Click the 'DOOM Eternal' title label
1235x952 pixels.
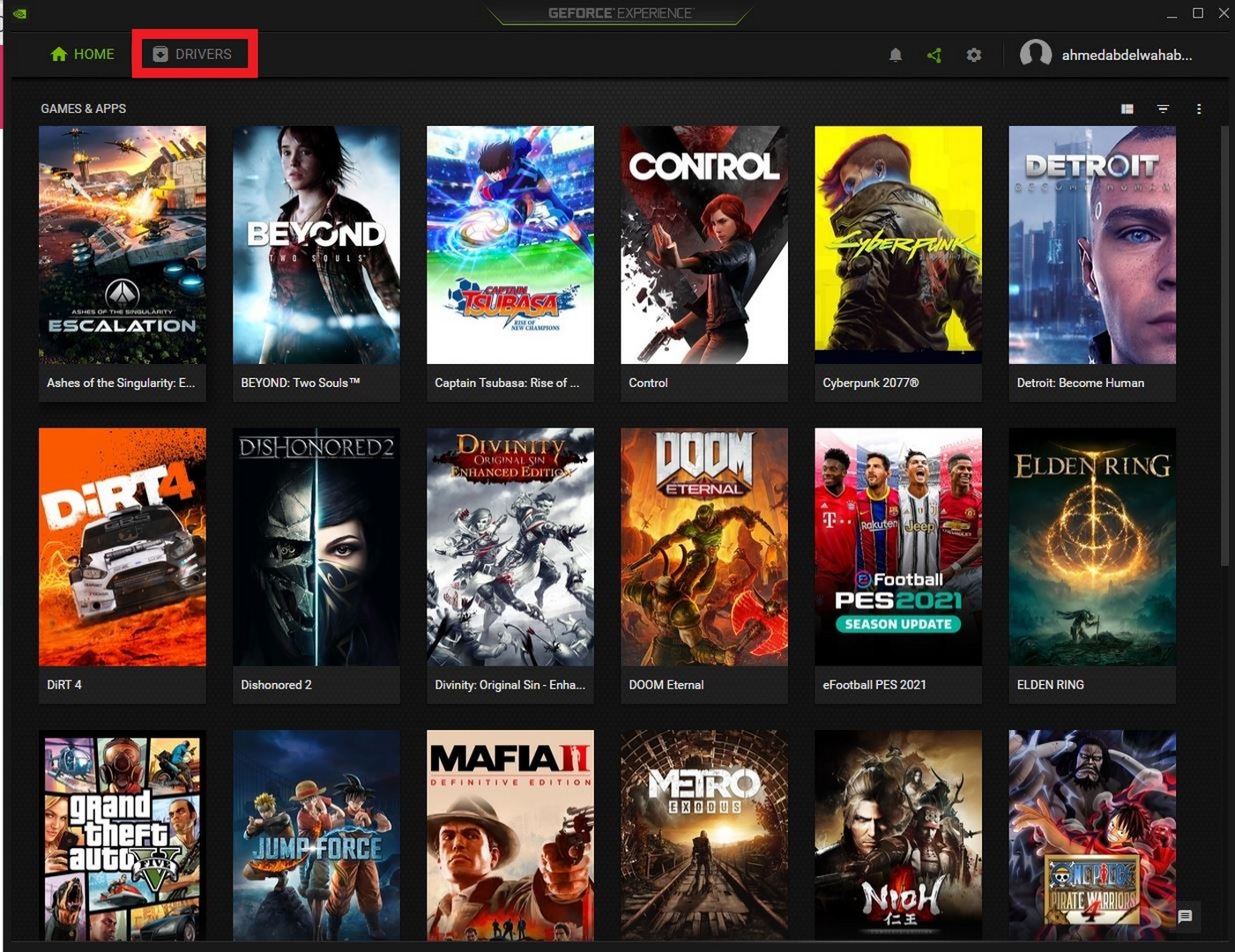tap(666, 685)
